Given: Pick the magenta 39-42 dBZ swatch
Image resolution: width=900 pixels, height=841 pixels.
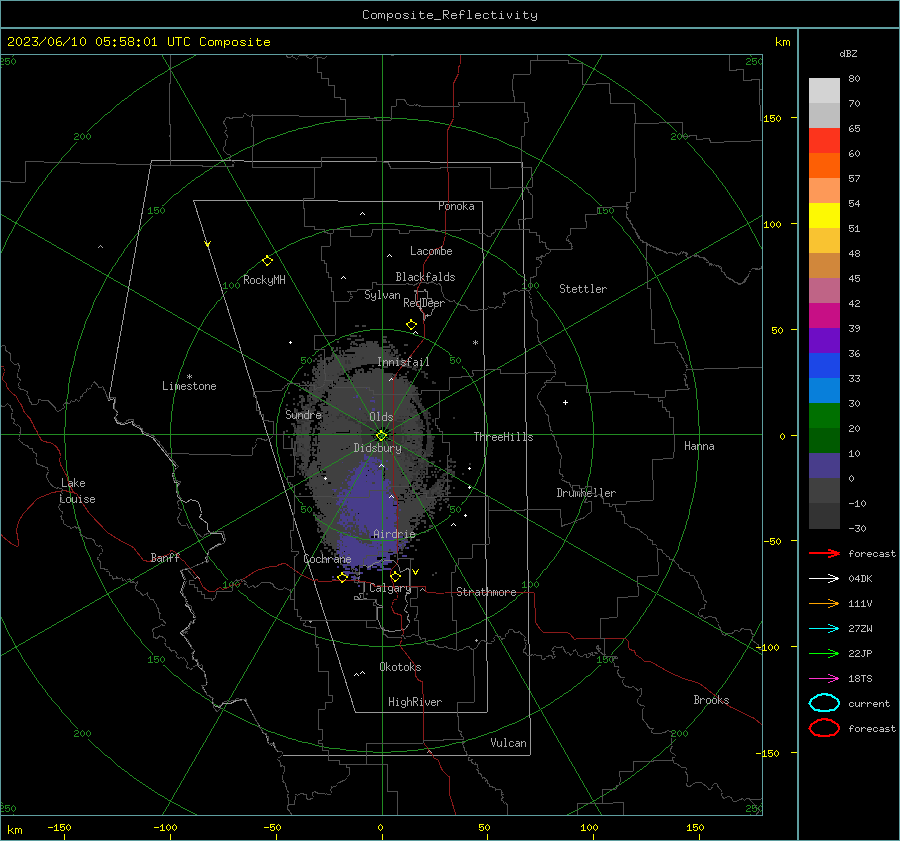Looking at the screenshot, I should [x=824, y=316].
